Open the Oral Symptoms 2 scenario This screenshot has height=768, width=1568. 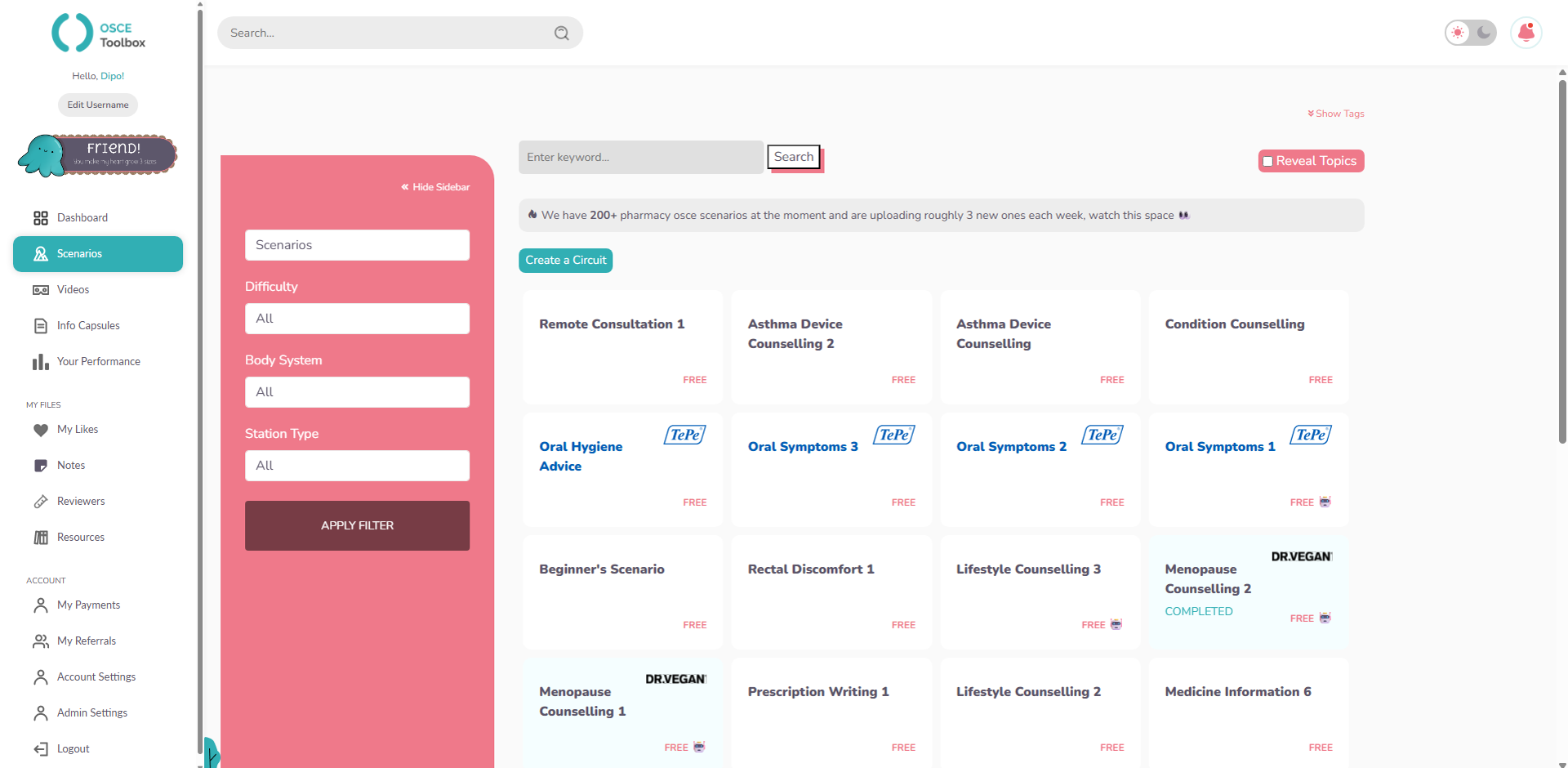click(x=1040, y=470)
